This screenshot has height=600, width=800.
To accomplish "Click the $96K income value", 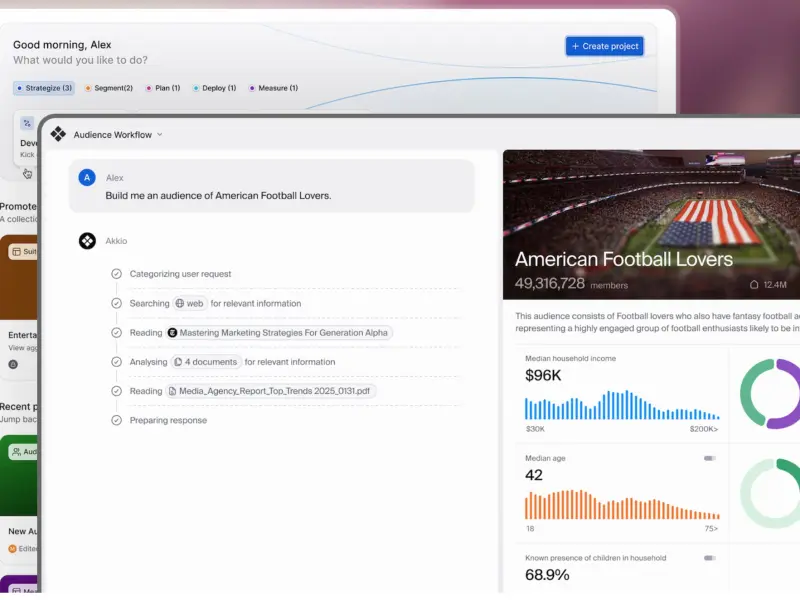I will click(543, 376).
